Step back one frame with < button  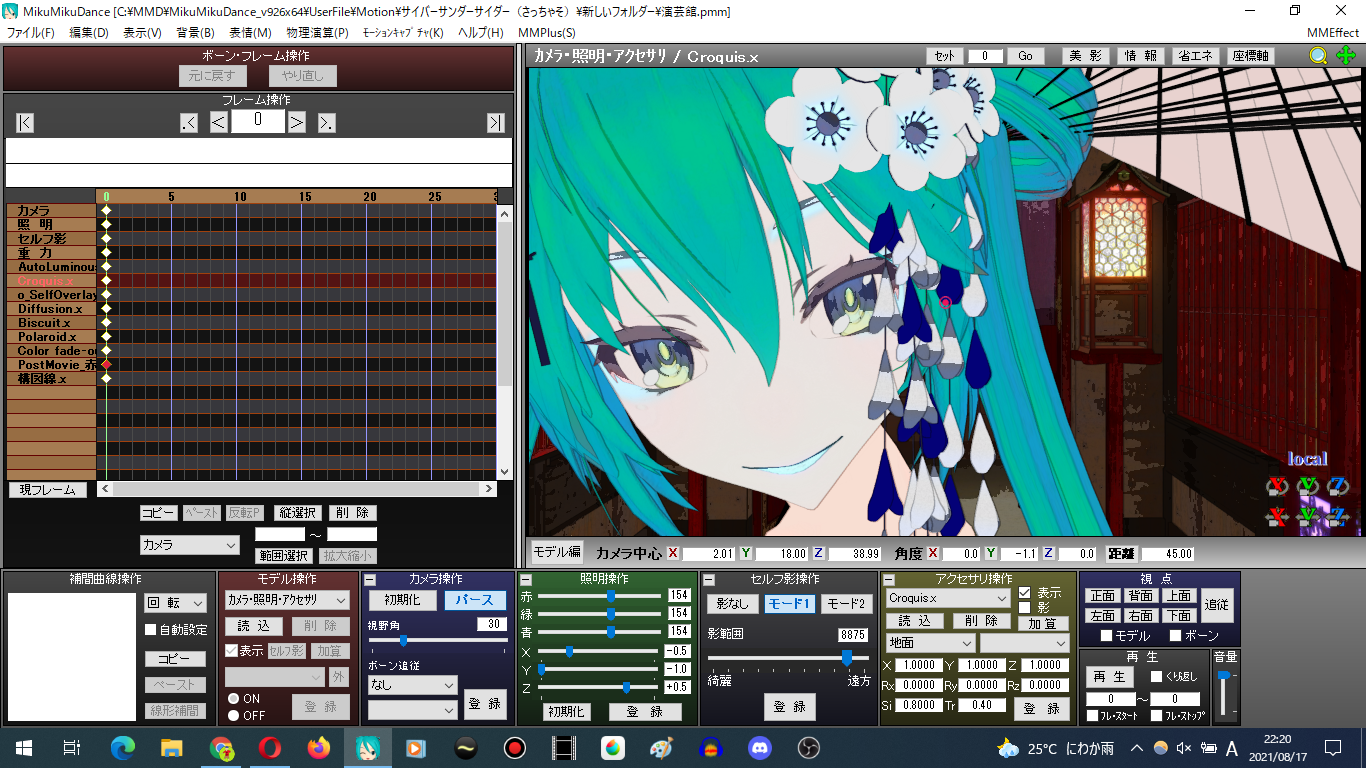pos(219,122)
